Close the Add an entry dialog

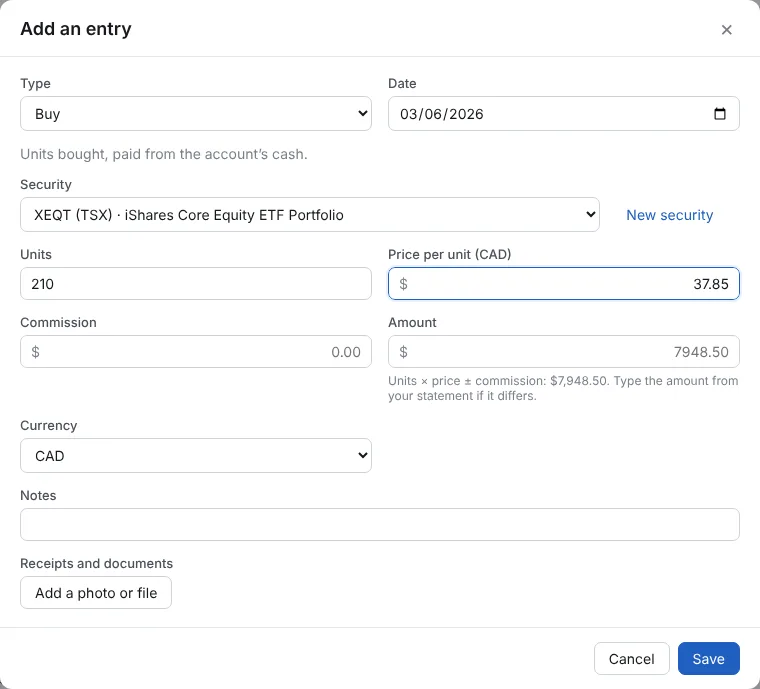click(726, 30)
